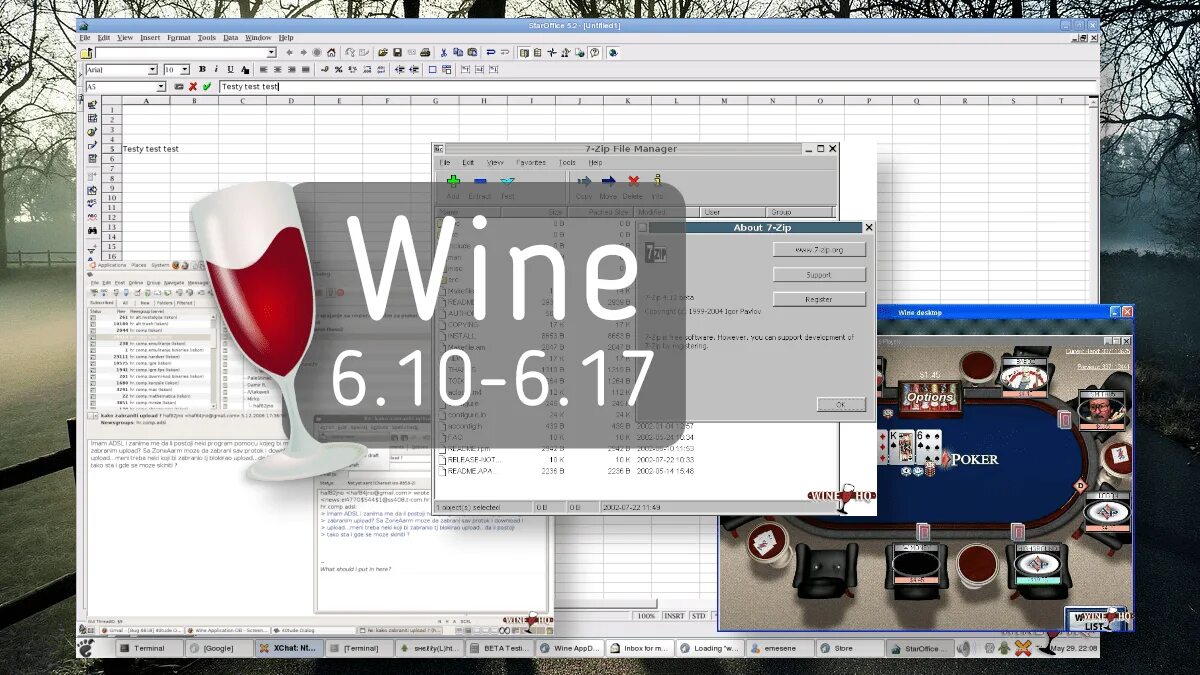Click Register button in About 7-Zip
Image resolution: width=1200 pixels, height=675 pixels.
[x=819, y=299]
